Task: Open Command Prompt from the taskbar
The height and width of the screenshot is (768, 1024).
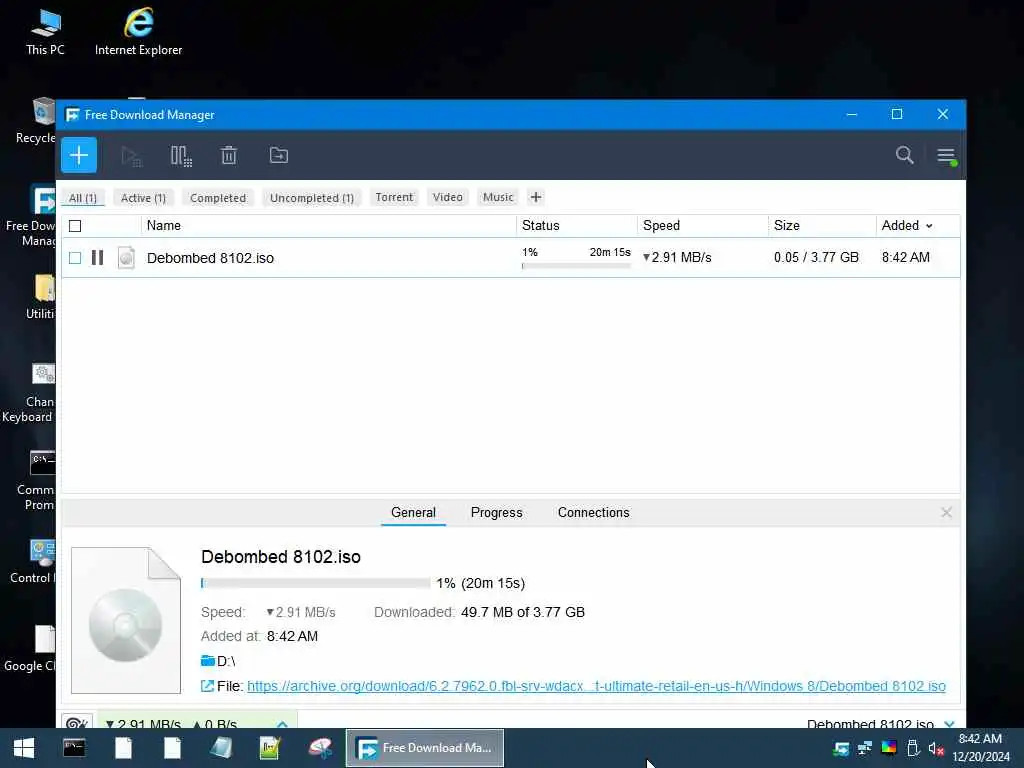Action: tap(74, 748)
